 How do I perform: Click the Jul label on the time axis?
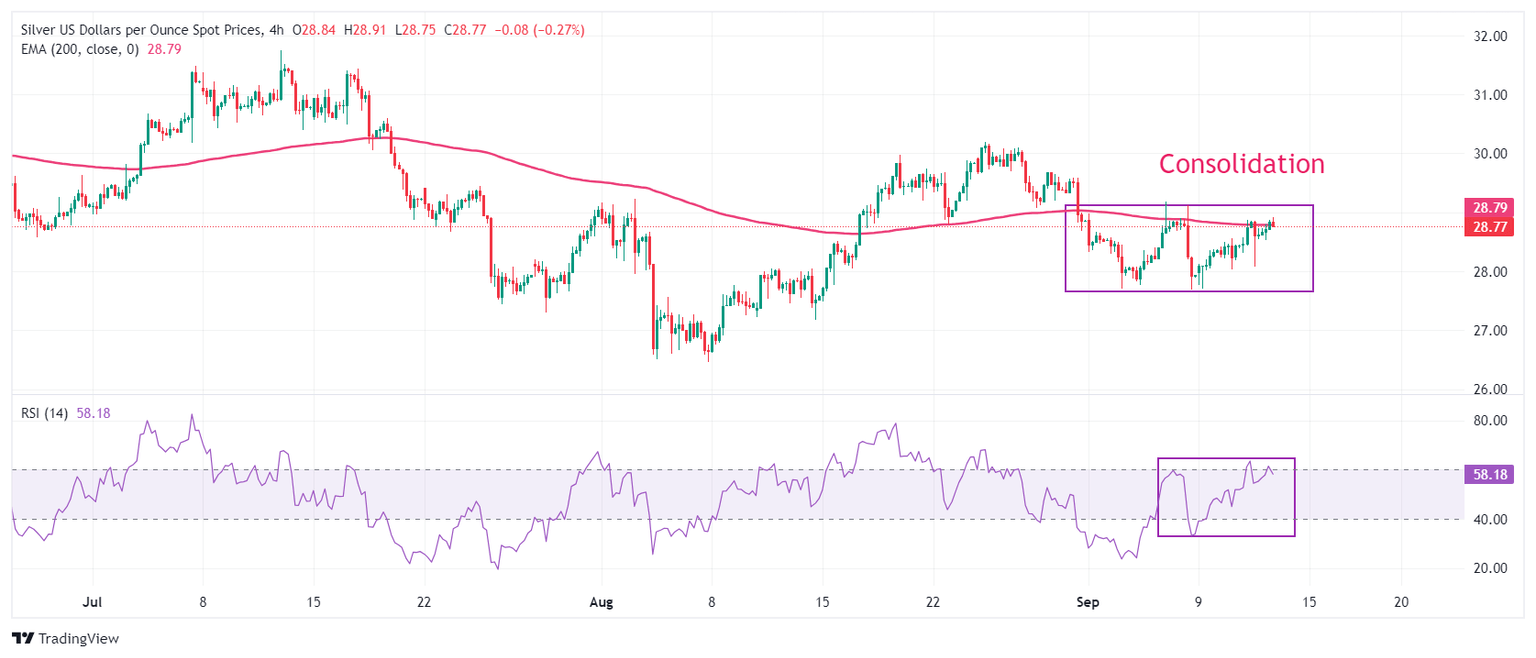[x=91, y=603]
